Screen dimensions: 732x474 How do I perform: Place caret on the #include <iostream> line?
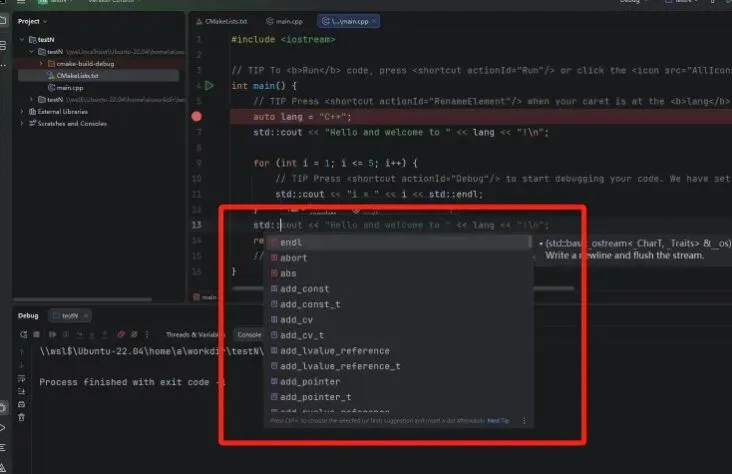(x=283, y=40)
